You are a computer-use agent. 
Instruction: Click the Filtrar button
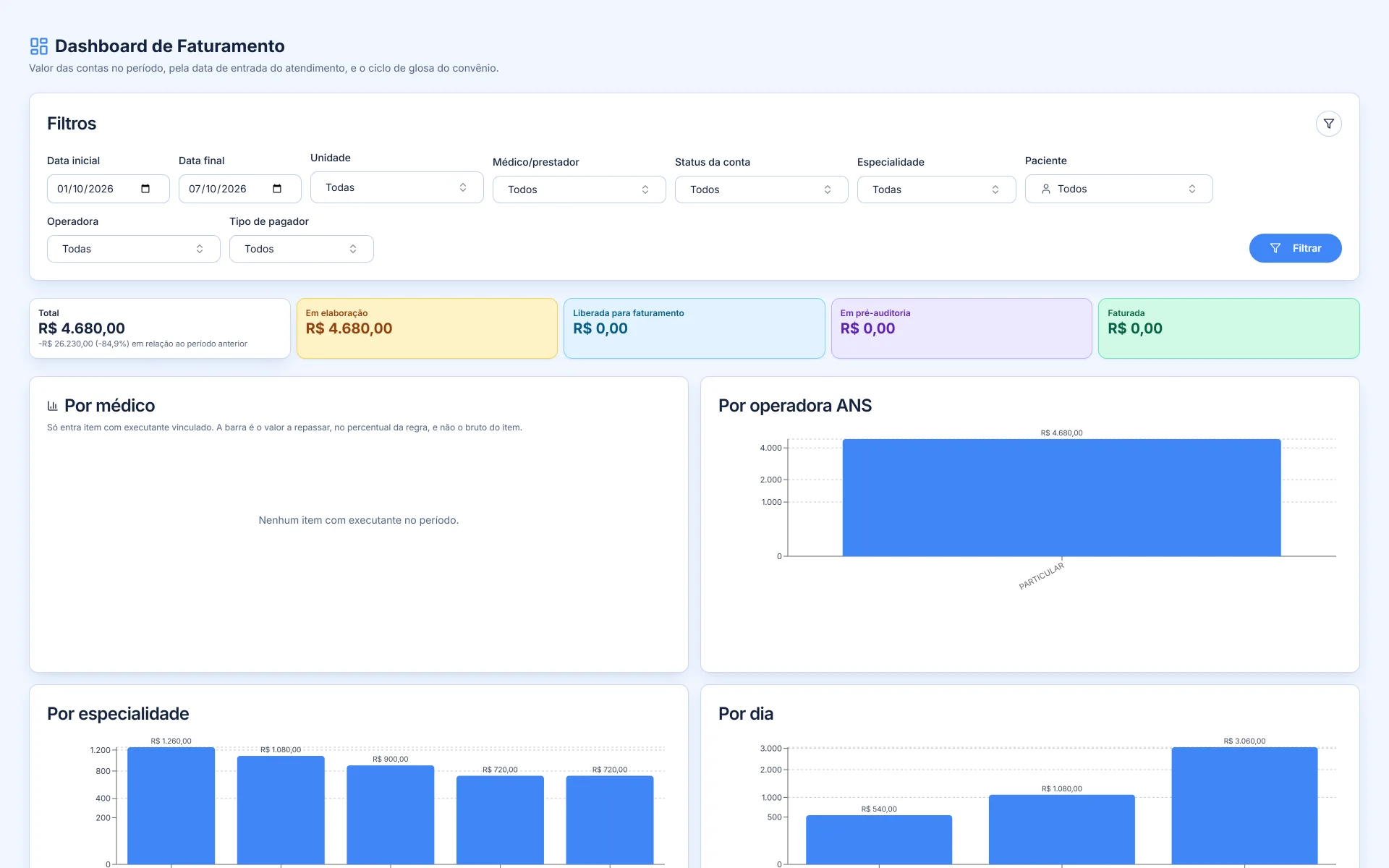click(1295, 248)
